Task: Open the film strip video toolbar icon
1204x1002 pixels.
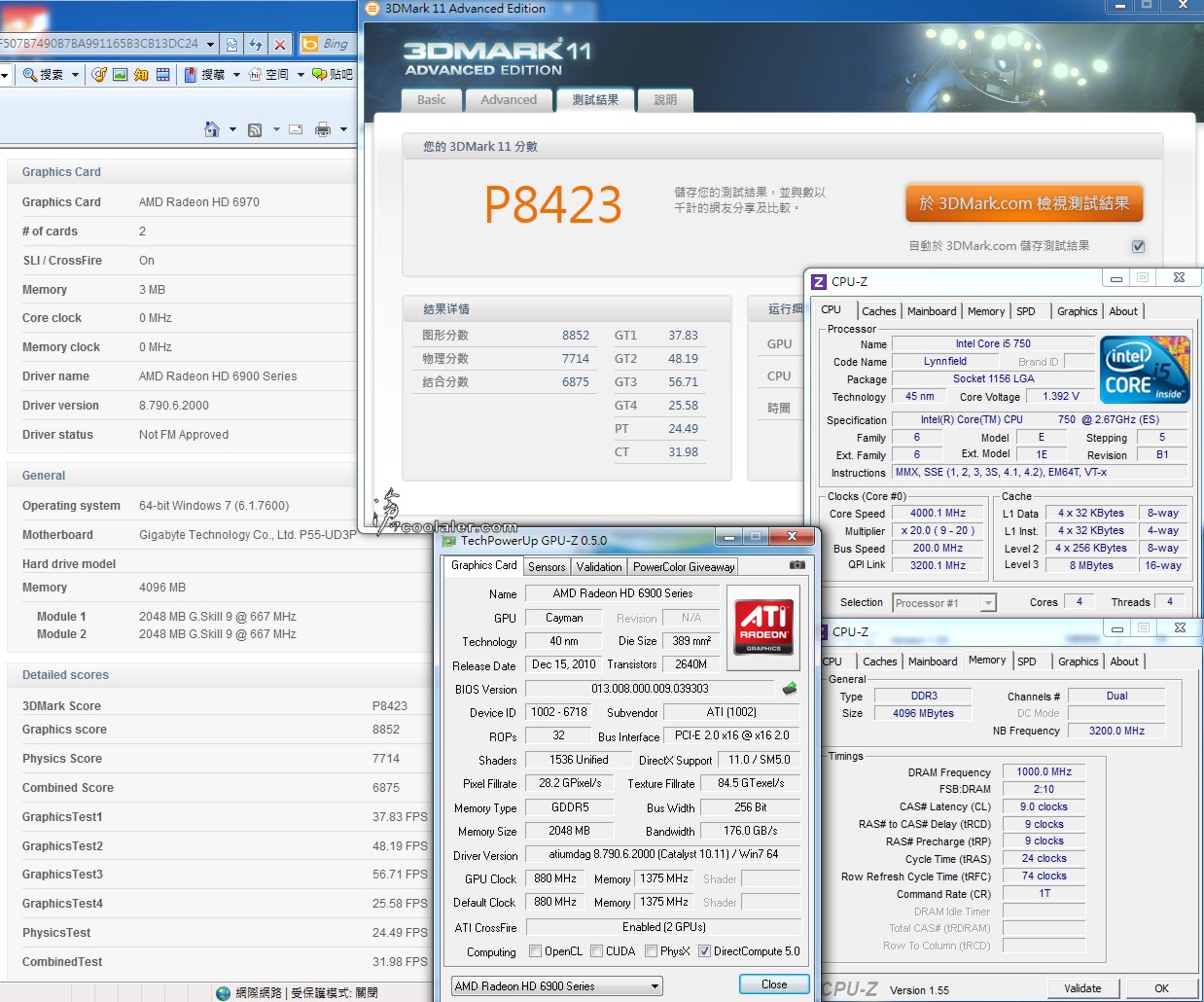Action: 163,74
